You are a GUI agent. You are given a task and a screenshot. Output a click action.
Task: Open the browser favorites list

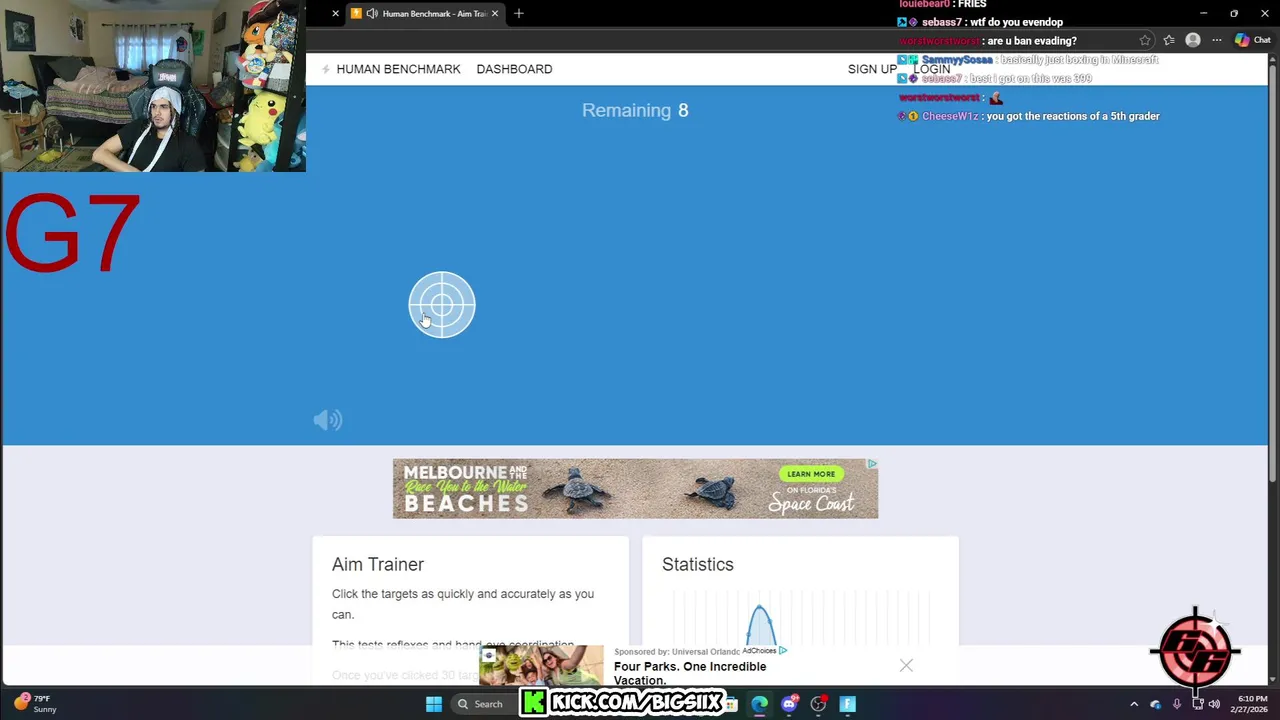pos(1169,41)
